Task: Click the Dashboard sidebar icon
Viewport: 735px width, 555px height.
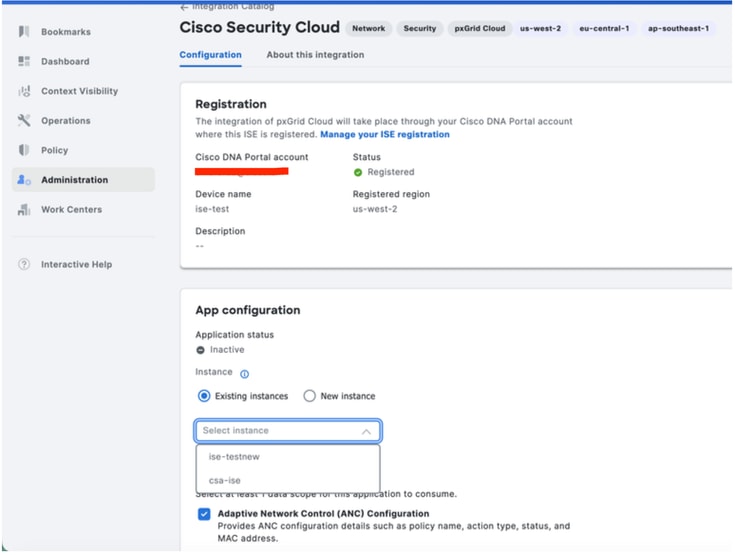Action: coord(24,61)
